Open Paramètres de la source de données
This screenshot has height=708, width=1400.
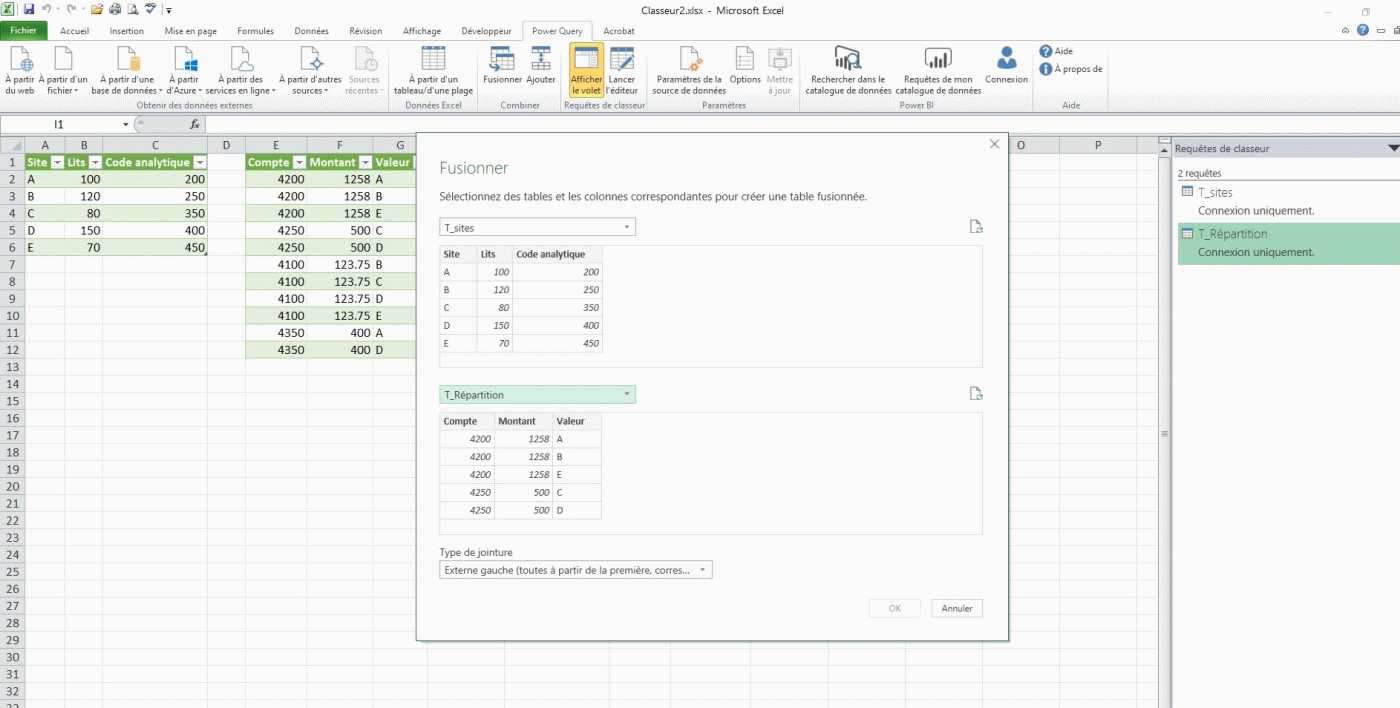tap(688, 69)
